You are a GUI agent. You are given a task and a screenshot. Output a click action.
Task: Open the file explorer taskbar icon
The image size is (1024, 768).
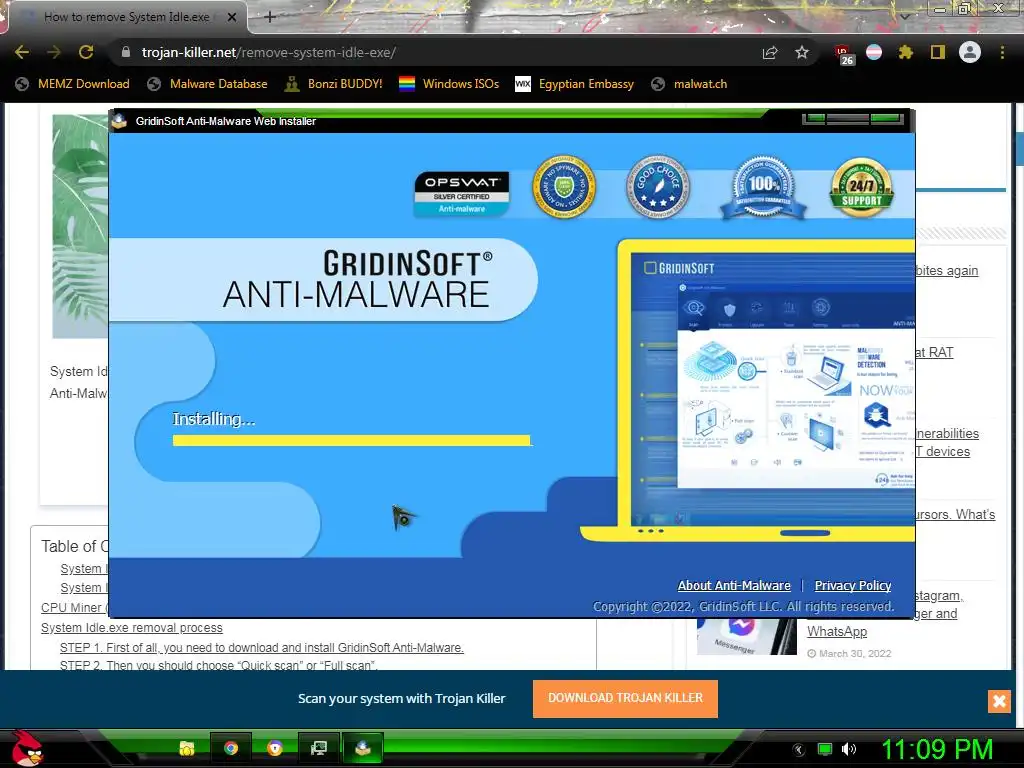pyautogui.click(x=187, y=748)
